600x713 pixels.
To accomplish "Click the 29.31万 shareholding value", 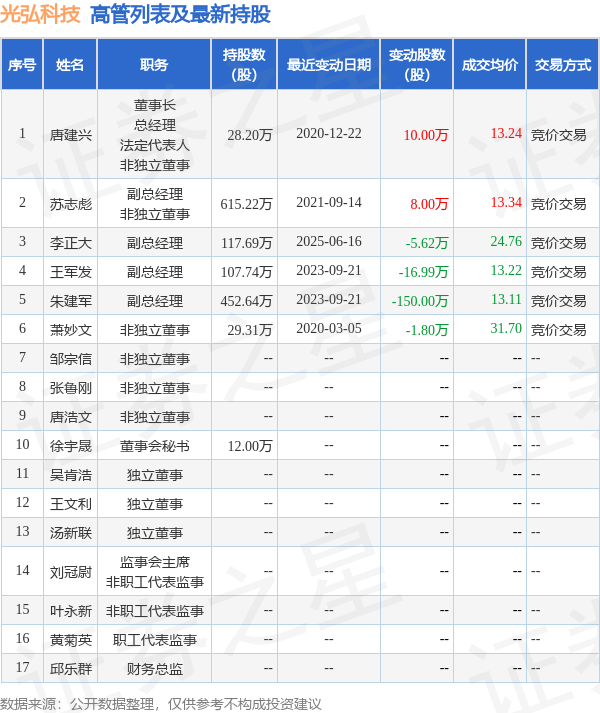I will pos(250,330).
